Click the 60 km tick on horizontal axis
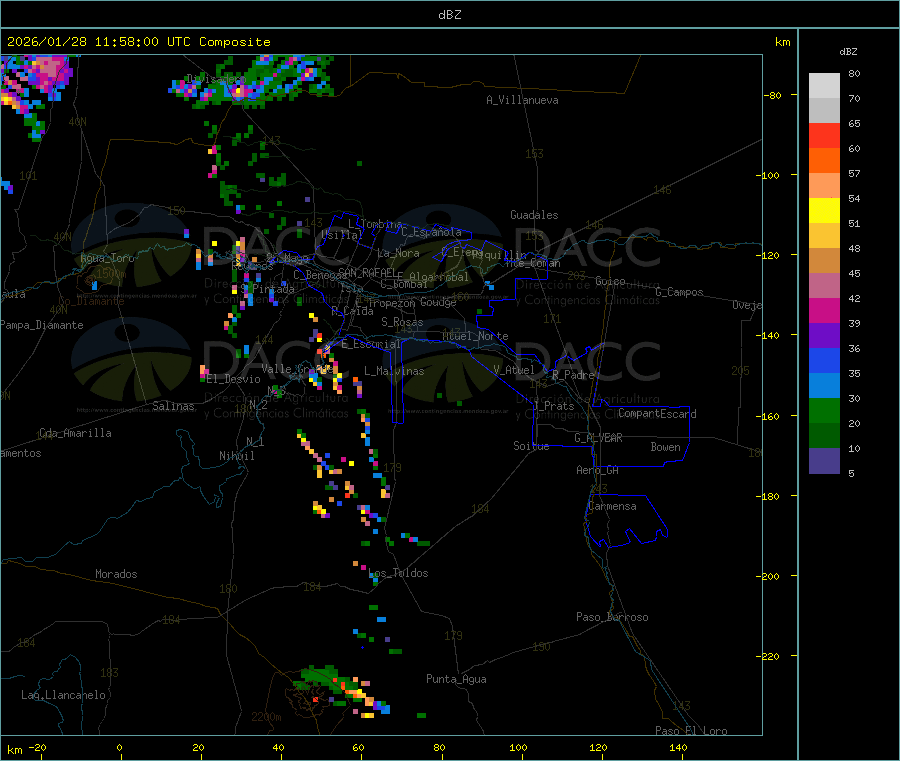The width and height of the screenshot is (900, 761). (x=358, y=747)
